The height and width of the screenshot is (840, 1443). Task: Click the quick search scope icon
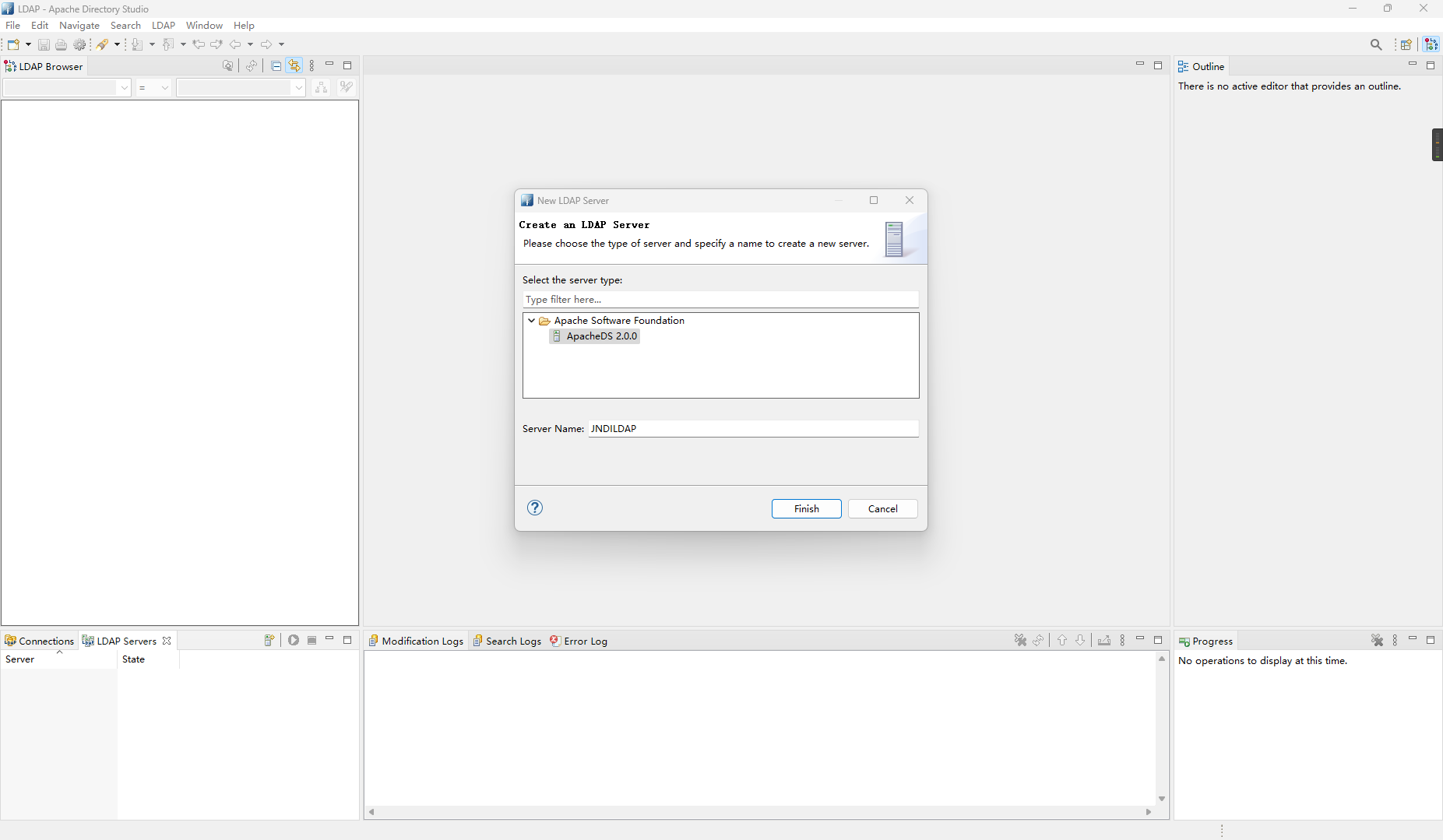pyautogui.click(x=321, y=88)
